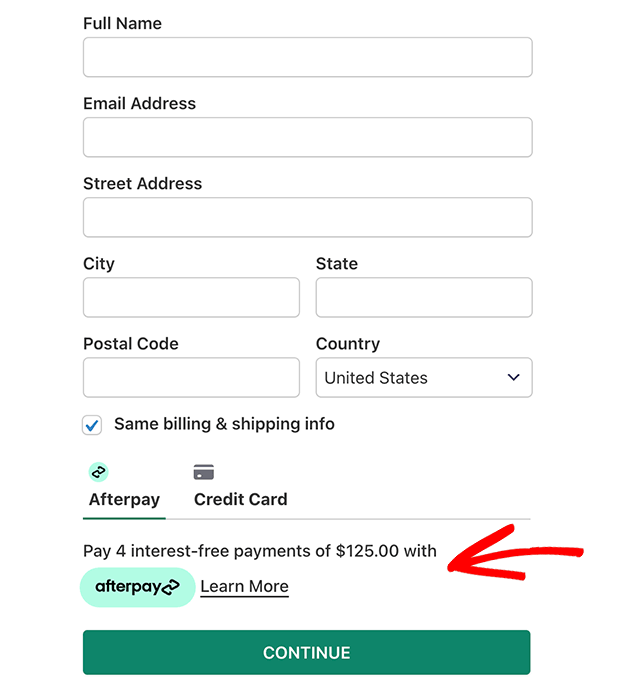
Task: Open the Country dropdown showing United States
Action: click(x=424, y=377)
